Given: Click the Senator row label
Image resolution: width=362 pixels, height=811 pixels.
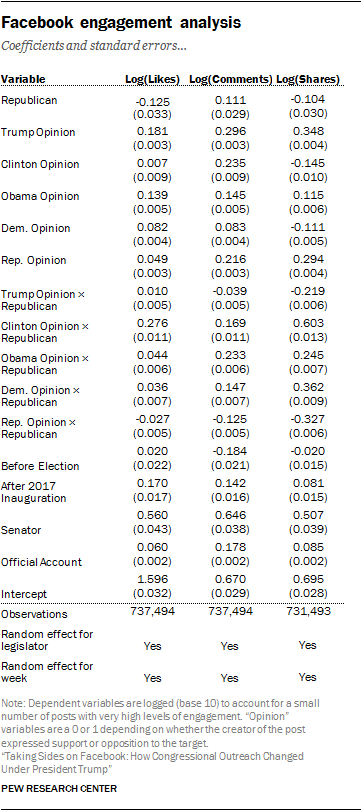Looking at the screenshot, I should [21, 530].
